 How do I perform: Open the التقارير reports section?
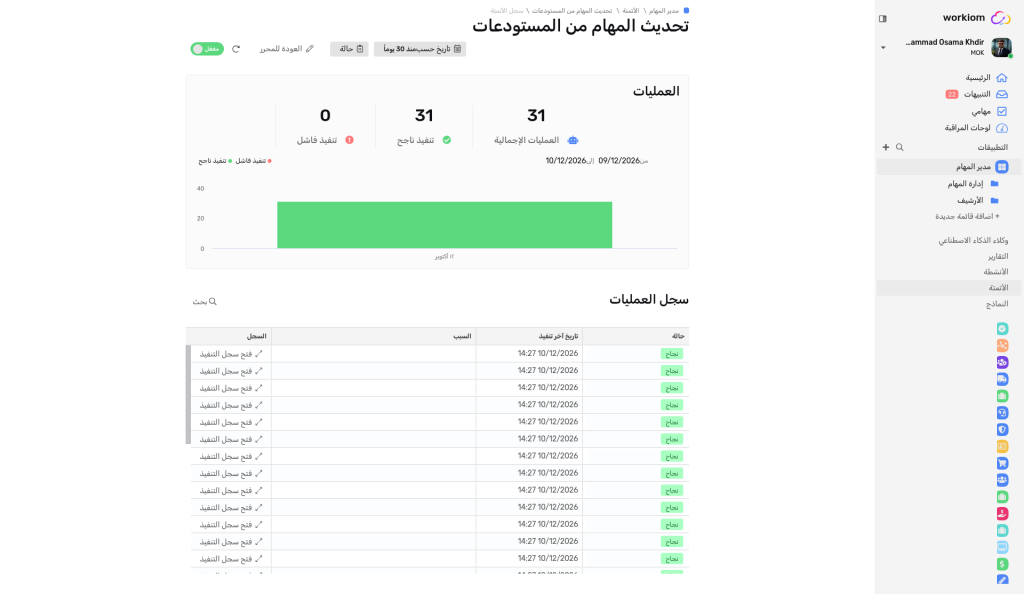pyautogui.click(x=998, y=257)
